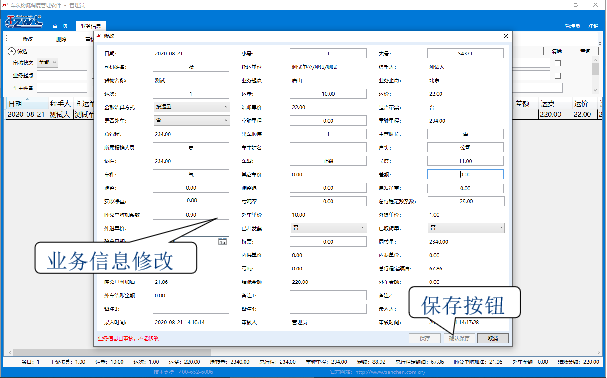Viewport: 607px width, 378px height.
Task: Click the input field showing 11.00
Action: (465, 161)
